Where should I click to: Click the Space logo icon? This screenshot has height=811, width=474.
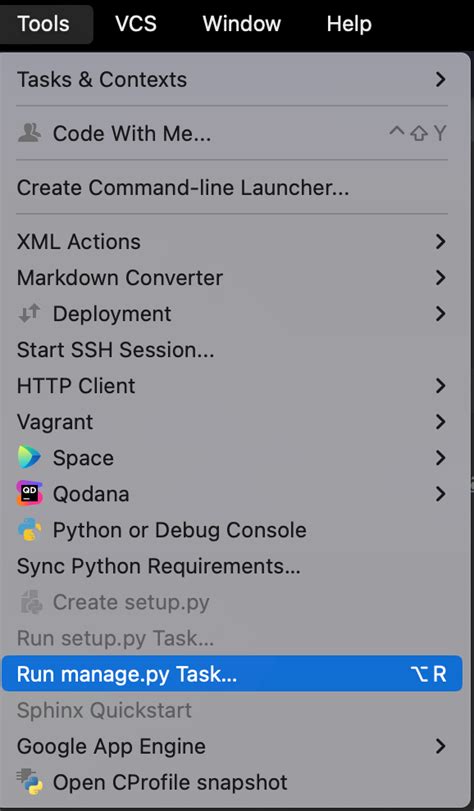29,458
